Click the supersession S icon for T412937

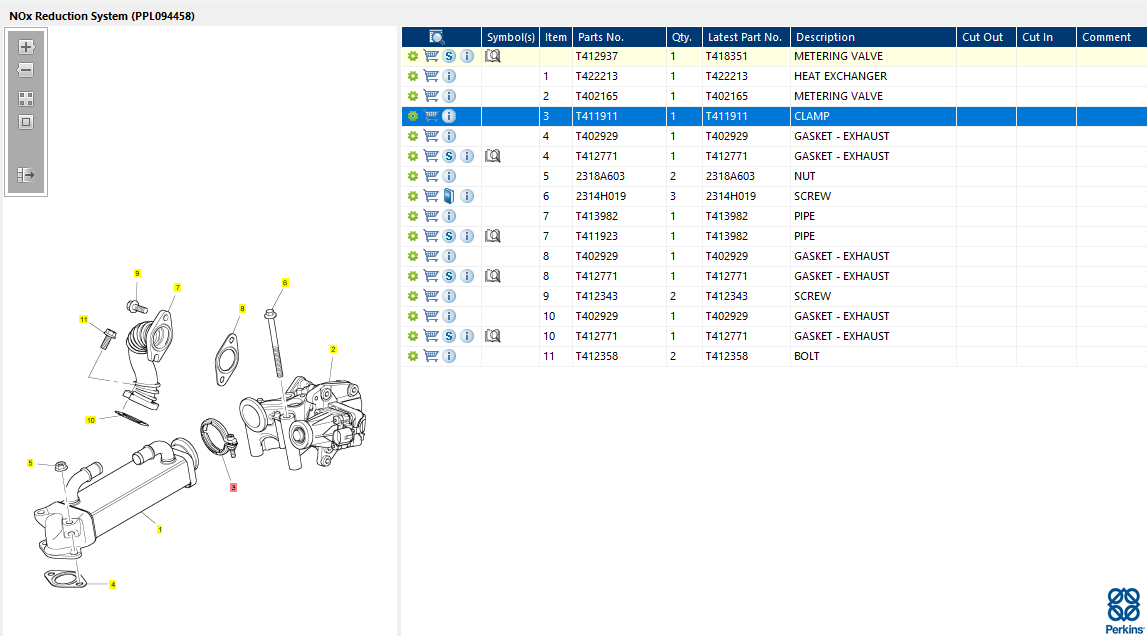449,56
